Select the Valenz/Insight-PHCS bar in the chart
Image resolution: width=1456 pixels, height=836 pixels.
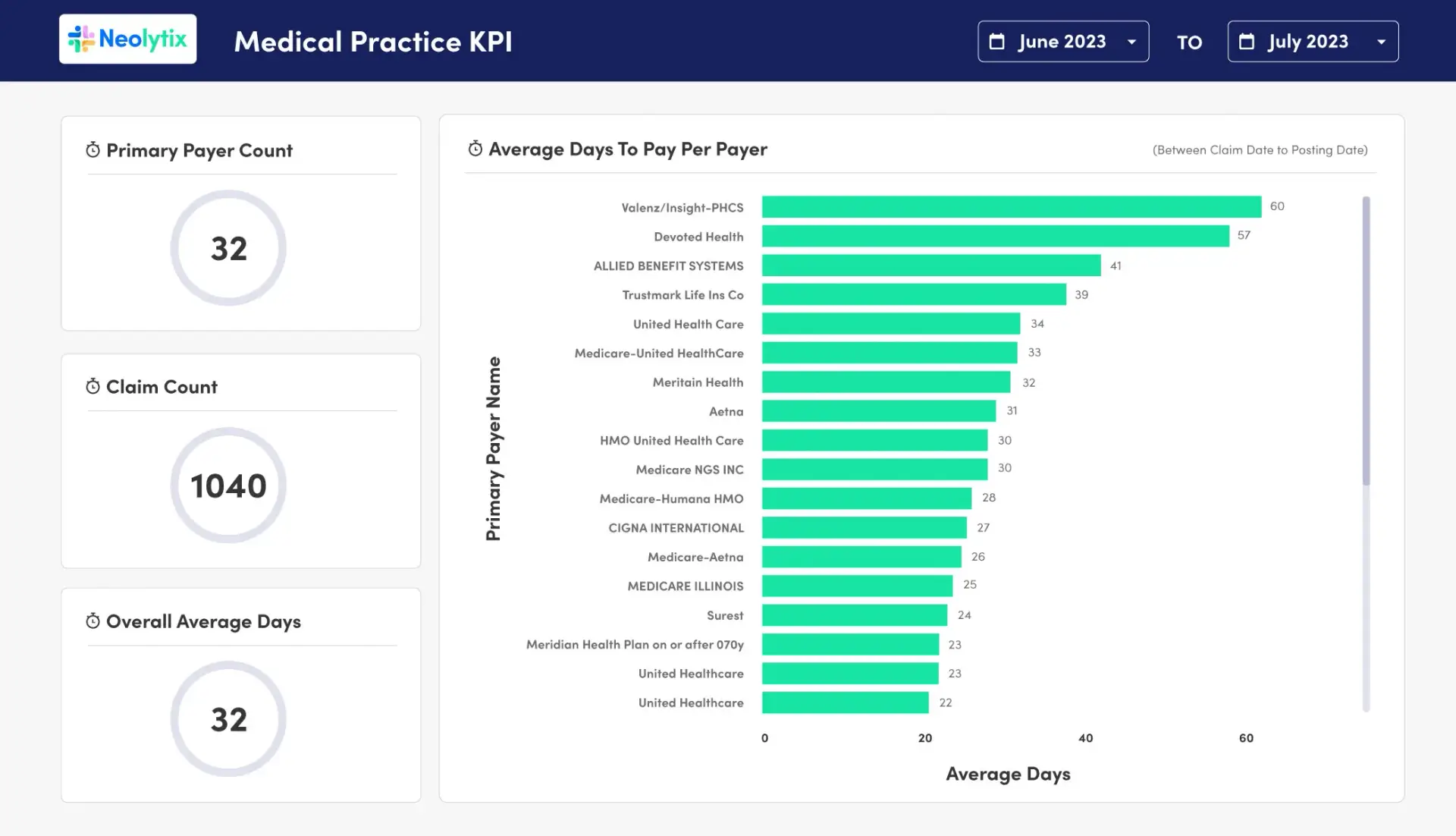point(1009,206)
